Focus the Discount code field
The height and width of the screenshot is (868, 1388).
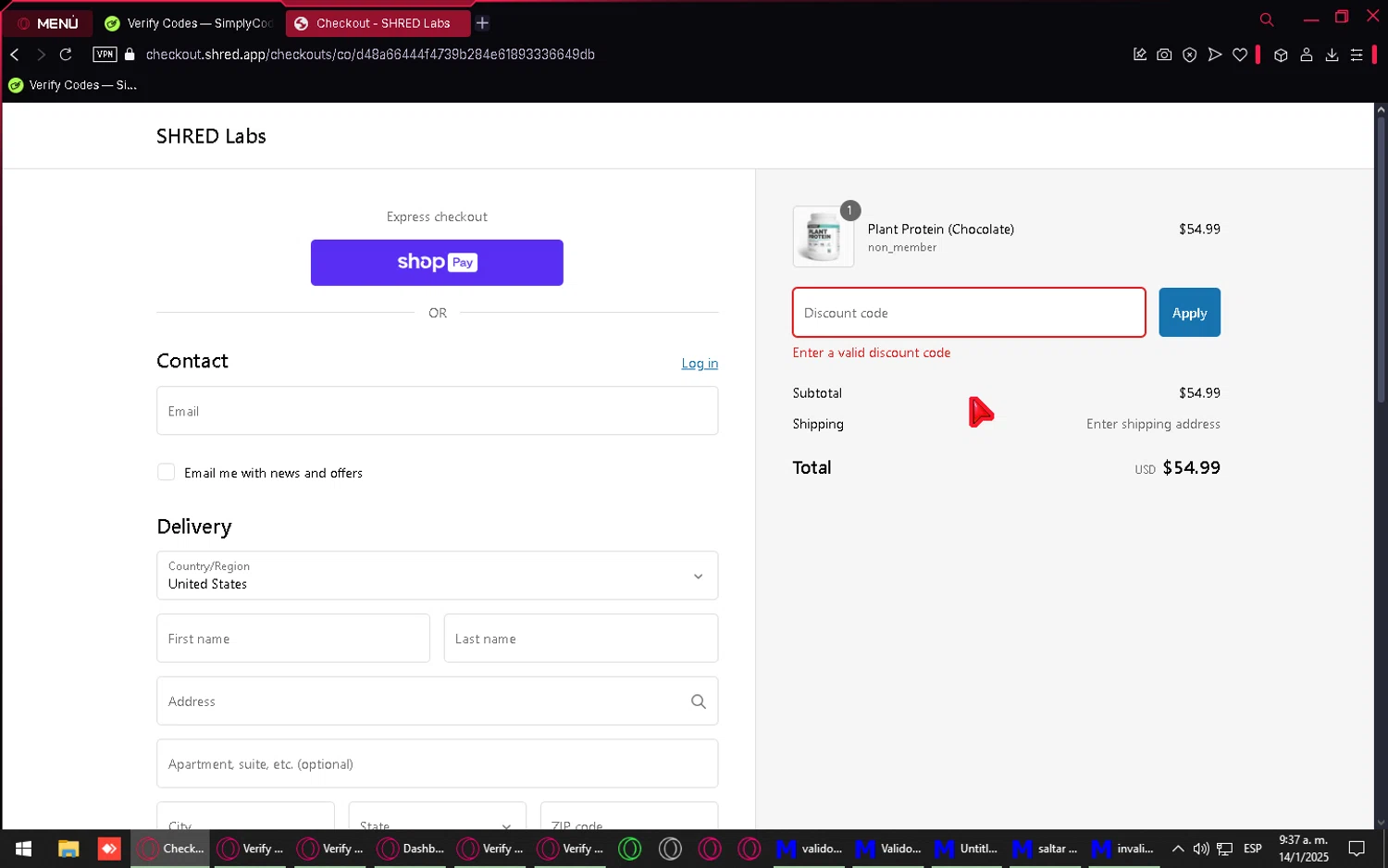969,313
